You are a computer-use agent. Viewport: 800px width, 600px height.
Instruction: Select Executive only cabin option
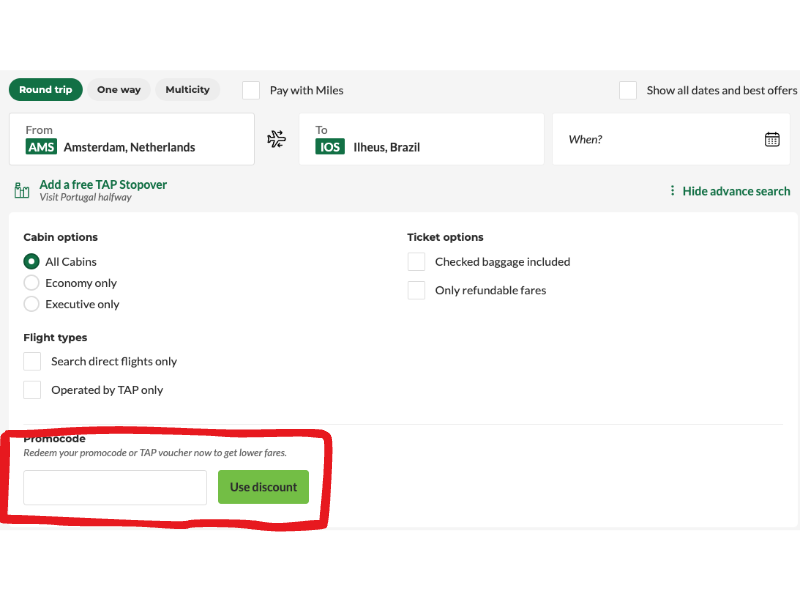(32, 304)
